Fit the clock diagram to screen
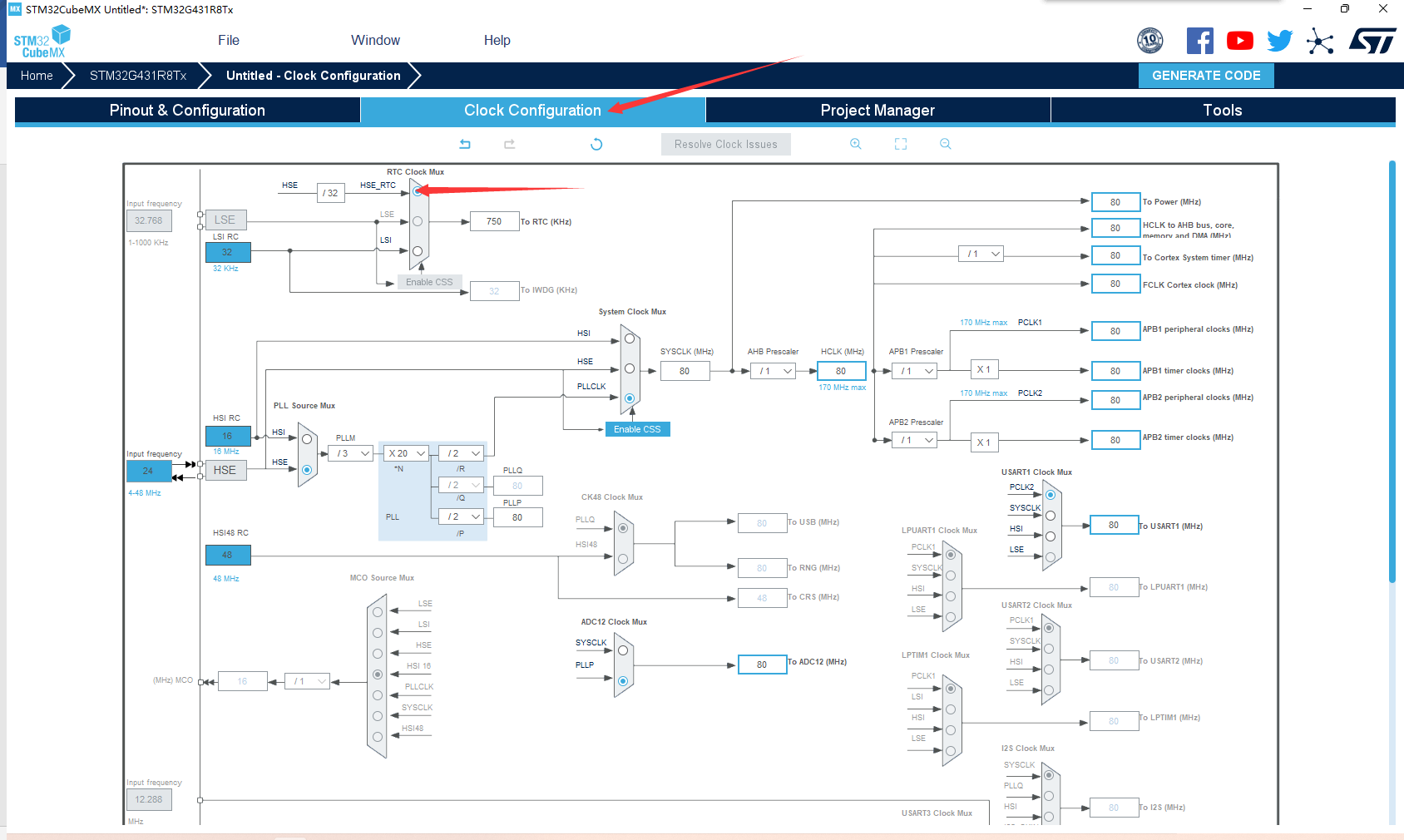 coord(901,144)
